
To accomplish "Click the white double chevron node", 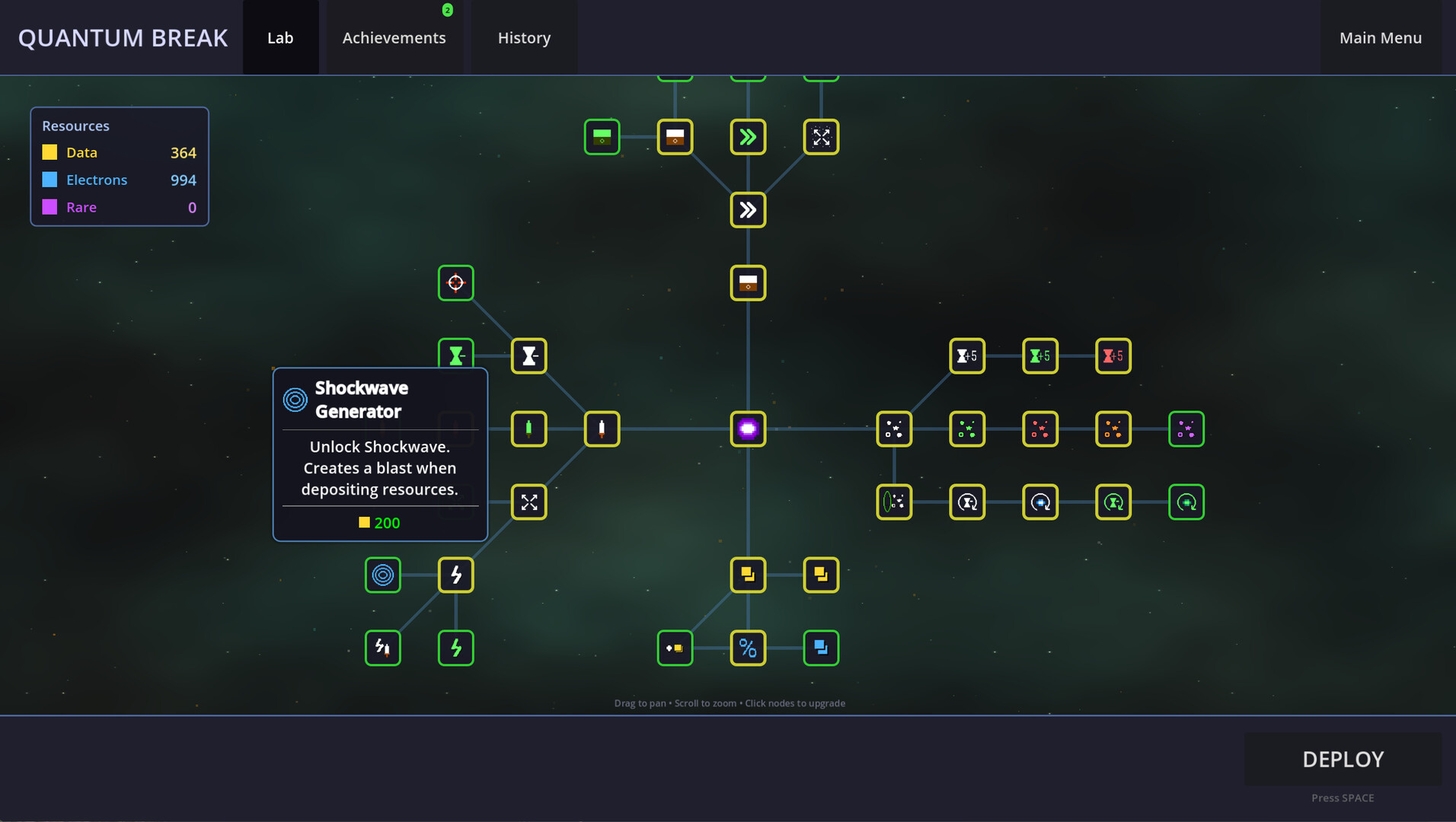I will point(748,210).
